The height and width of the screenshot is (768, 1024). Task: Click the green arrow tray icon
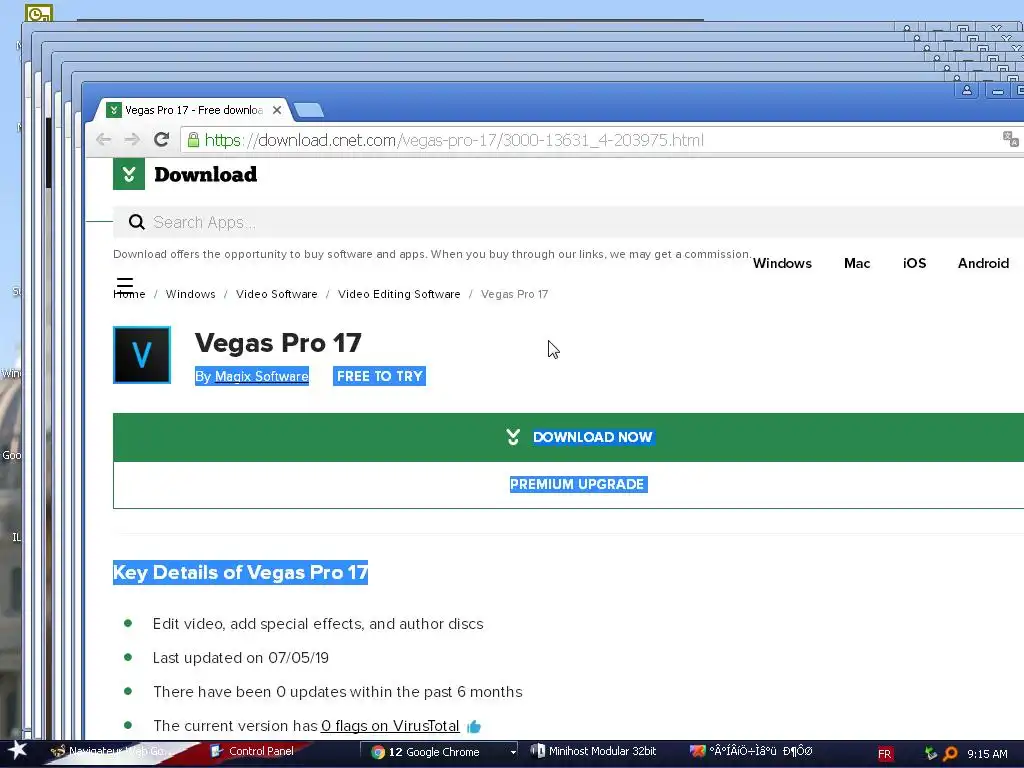tap(931, 754)
